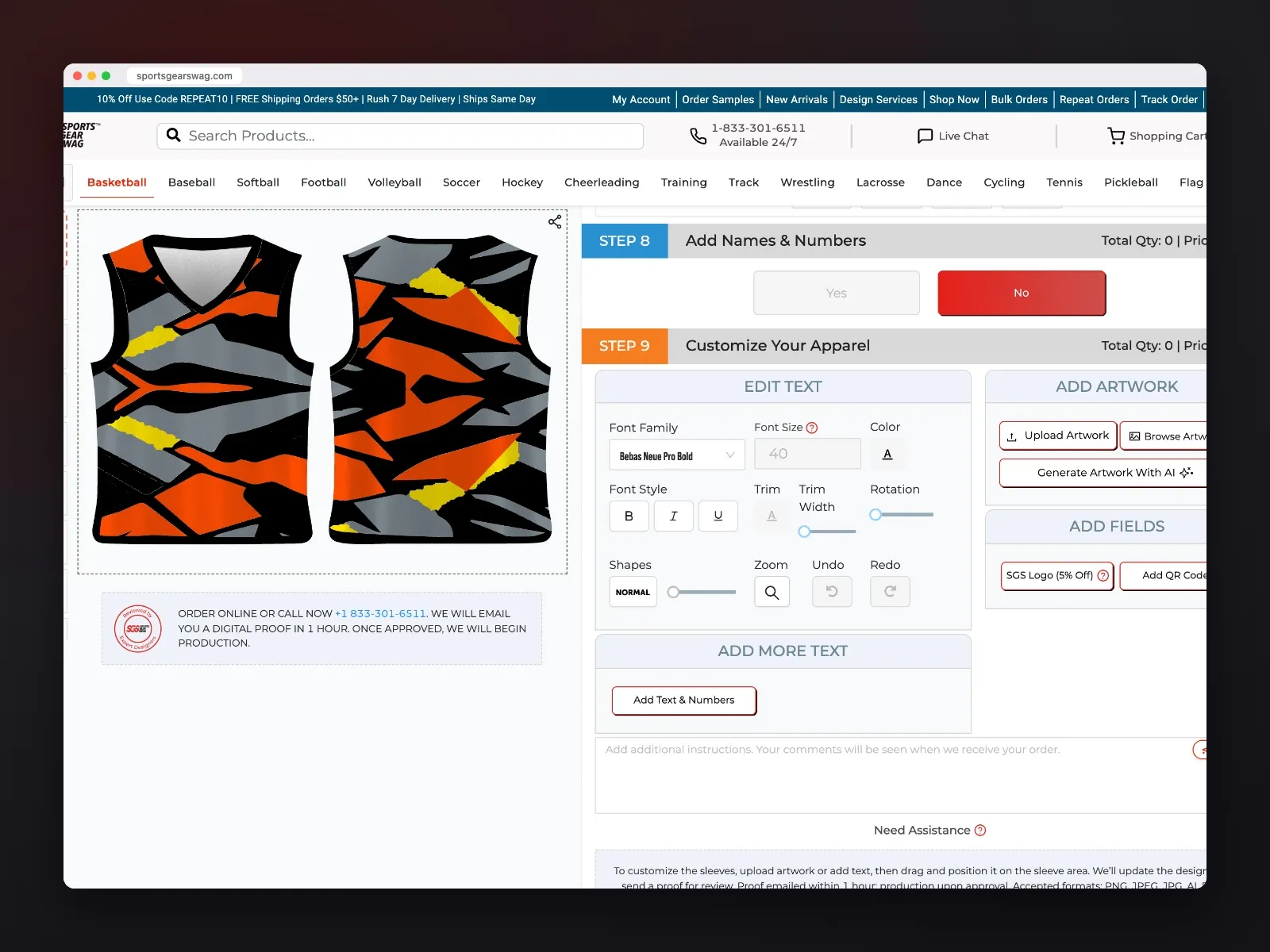This screenshot has height=952, width=1270.
Task: Click Track Order link
Action: click(x=1169, y=100)
